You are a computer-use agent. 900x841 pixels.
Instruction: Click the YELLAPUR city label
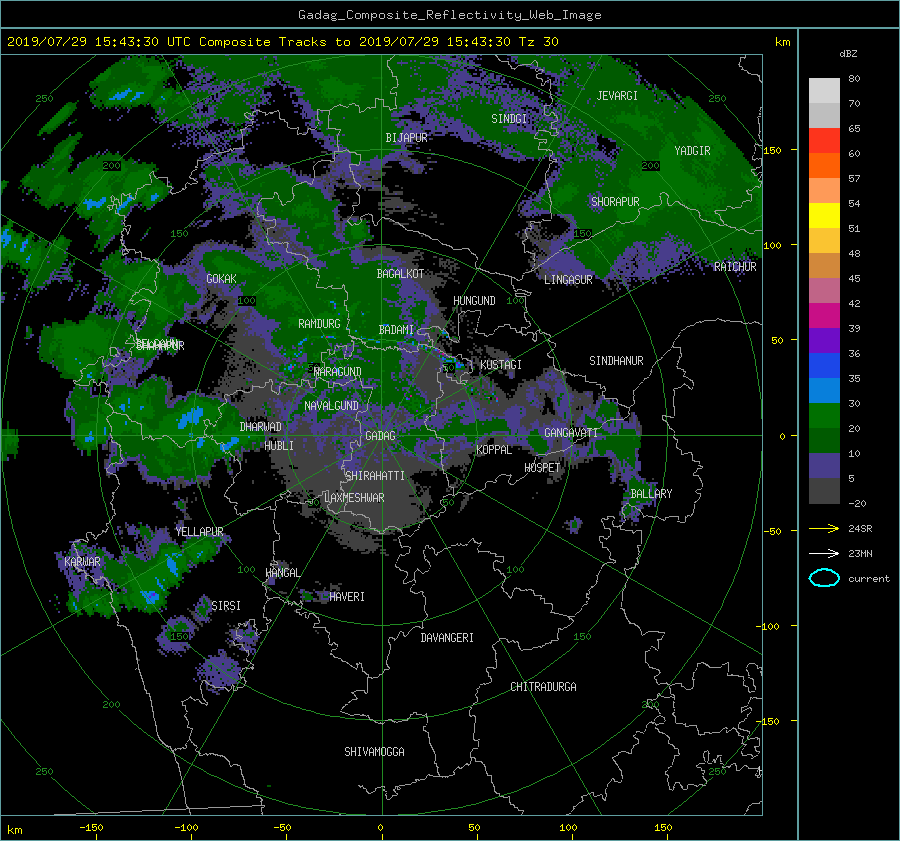click(199, 532)
